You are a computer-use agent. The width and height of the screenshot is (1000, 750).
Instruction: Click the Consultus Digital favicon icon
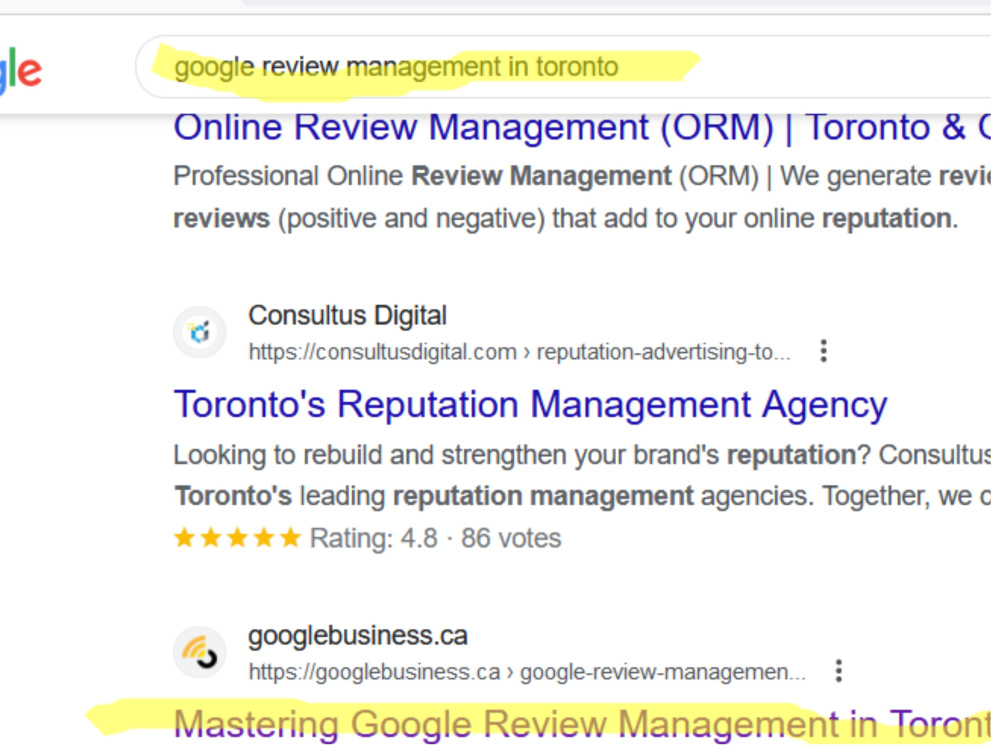click(200, 332)
